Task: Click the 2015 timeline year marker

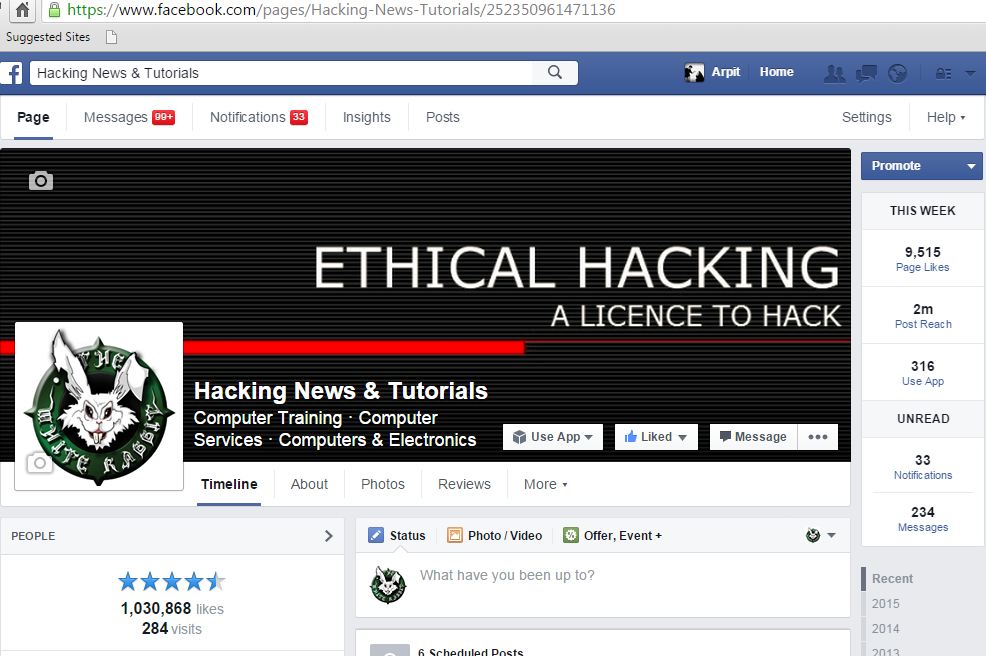Action: click(x=885, y=604)
